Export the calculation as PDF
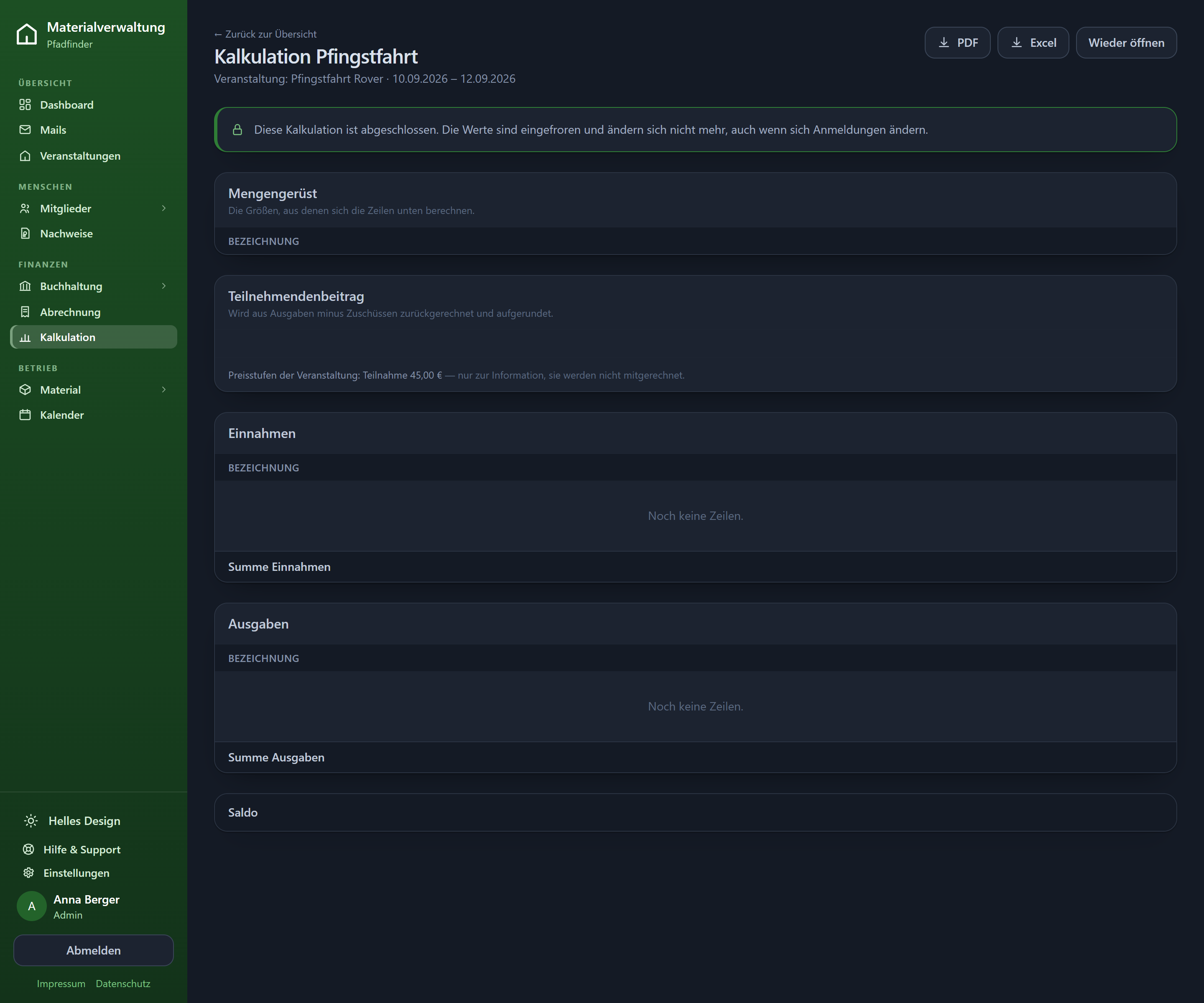 [x=957, y=42]
